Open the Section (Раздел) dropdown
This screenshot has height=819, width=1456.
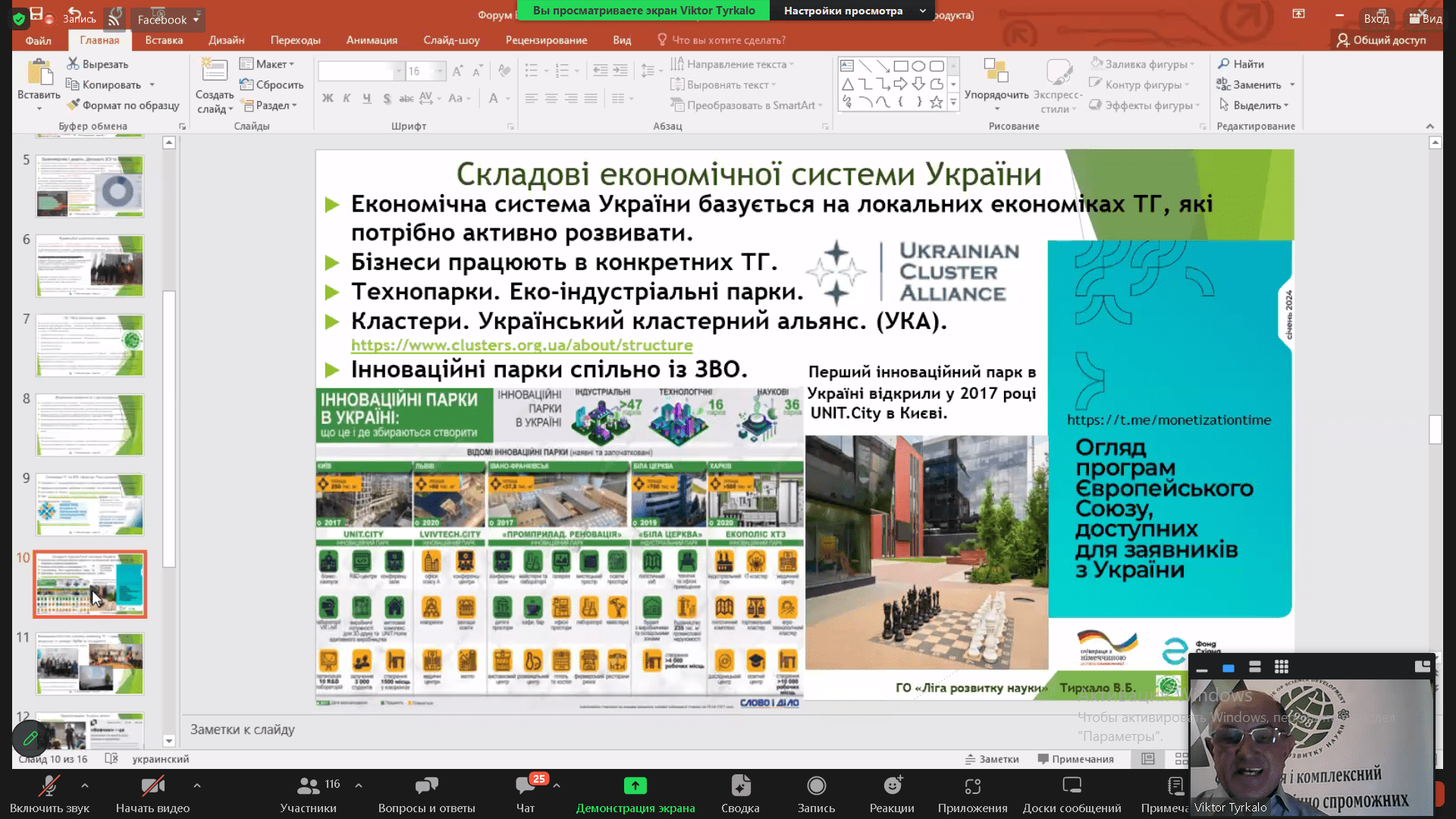[268, 105]
